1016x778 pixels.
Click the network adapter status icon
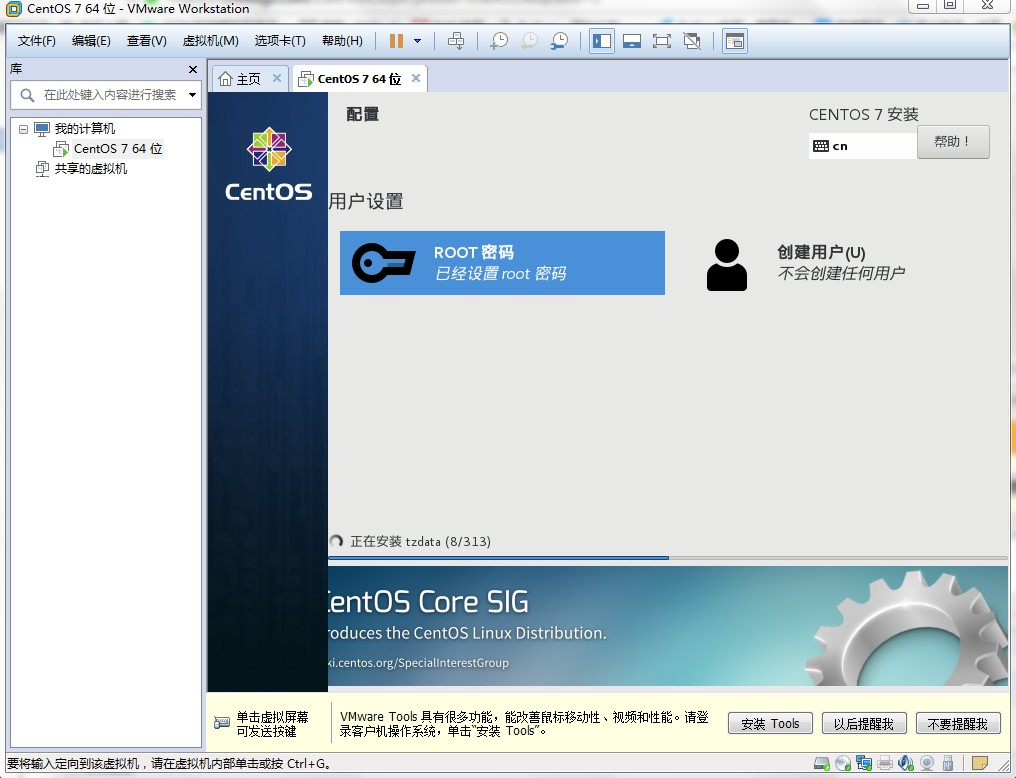[864, 764]
